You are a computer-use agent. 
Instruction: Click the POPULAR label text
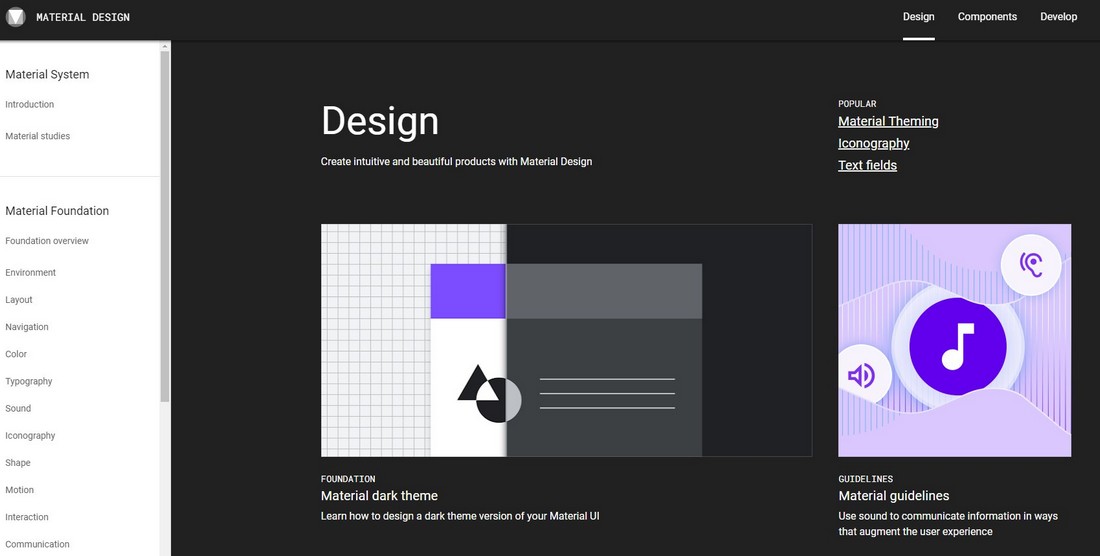[x=857, y=104]
